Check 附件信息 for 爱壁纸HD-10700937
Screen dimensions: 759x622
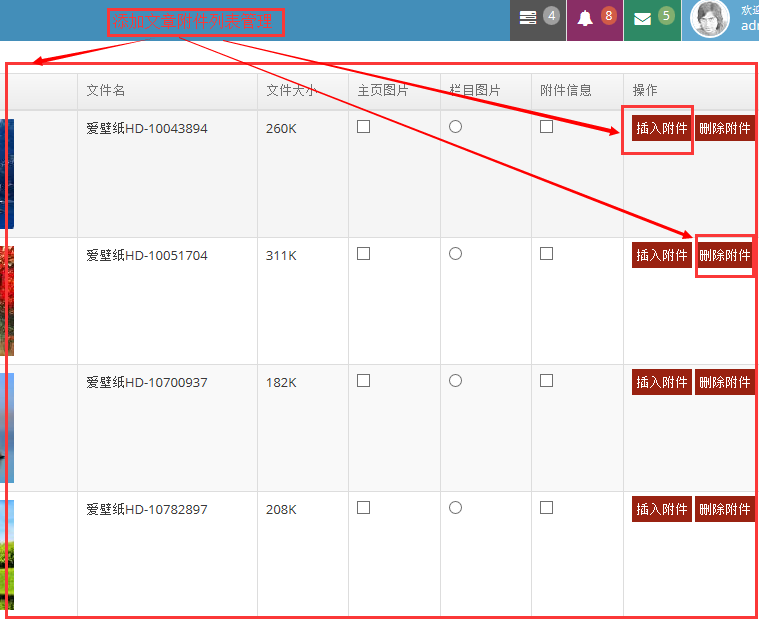(x=546, y=381)
